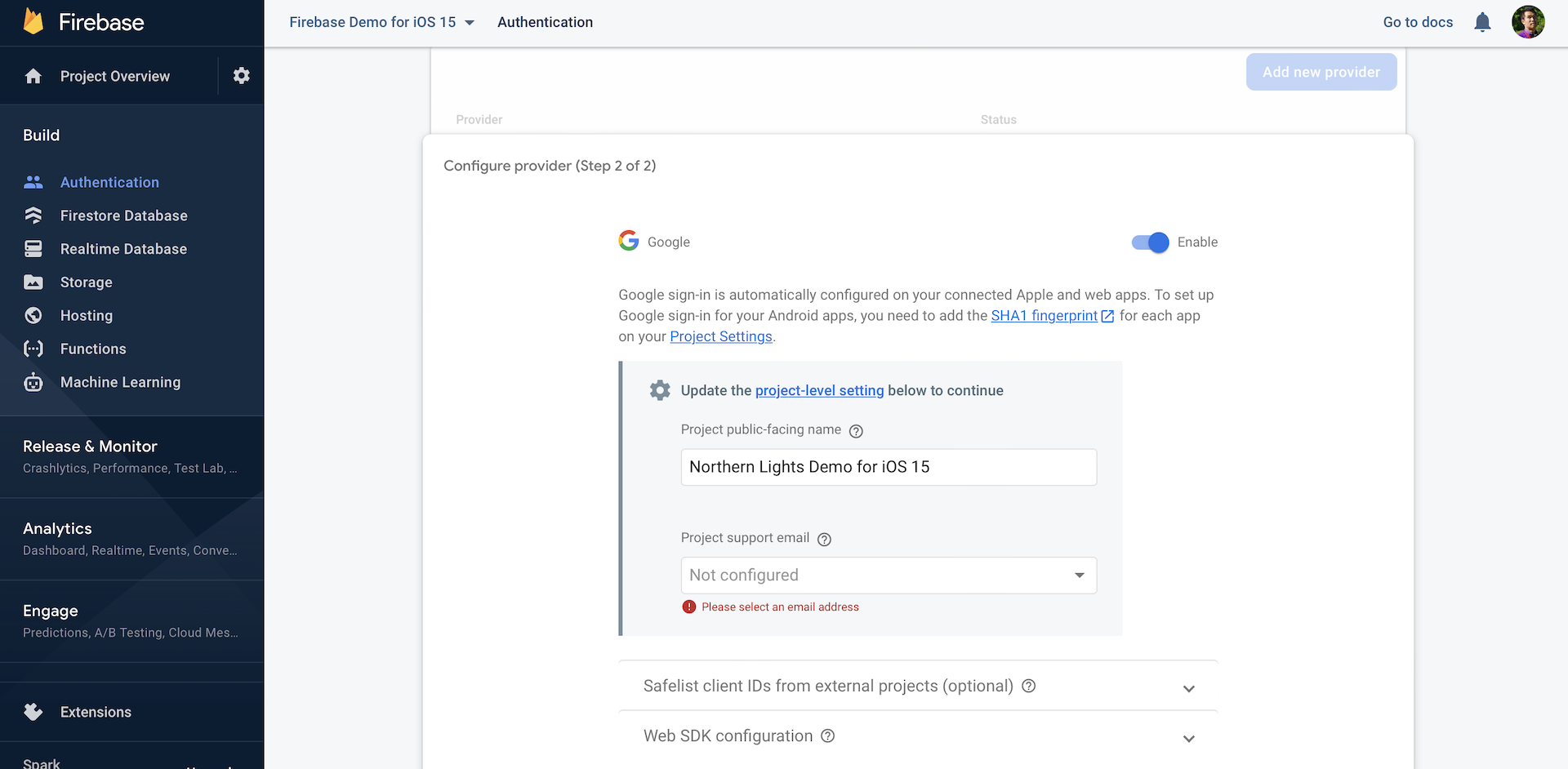The image size is (1568, 769).
Task: Expand Safelist client IDs from external projects
Action: (1188, 688)
